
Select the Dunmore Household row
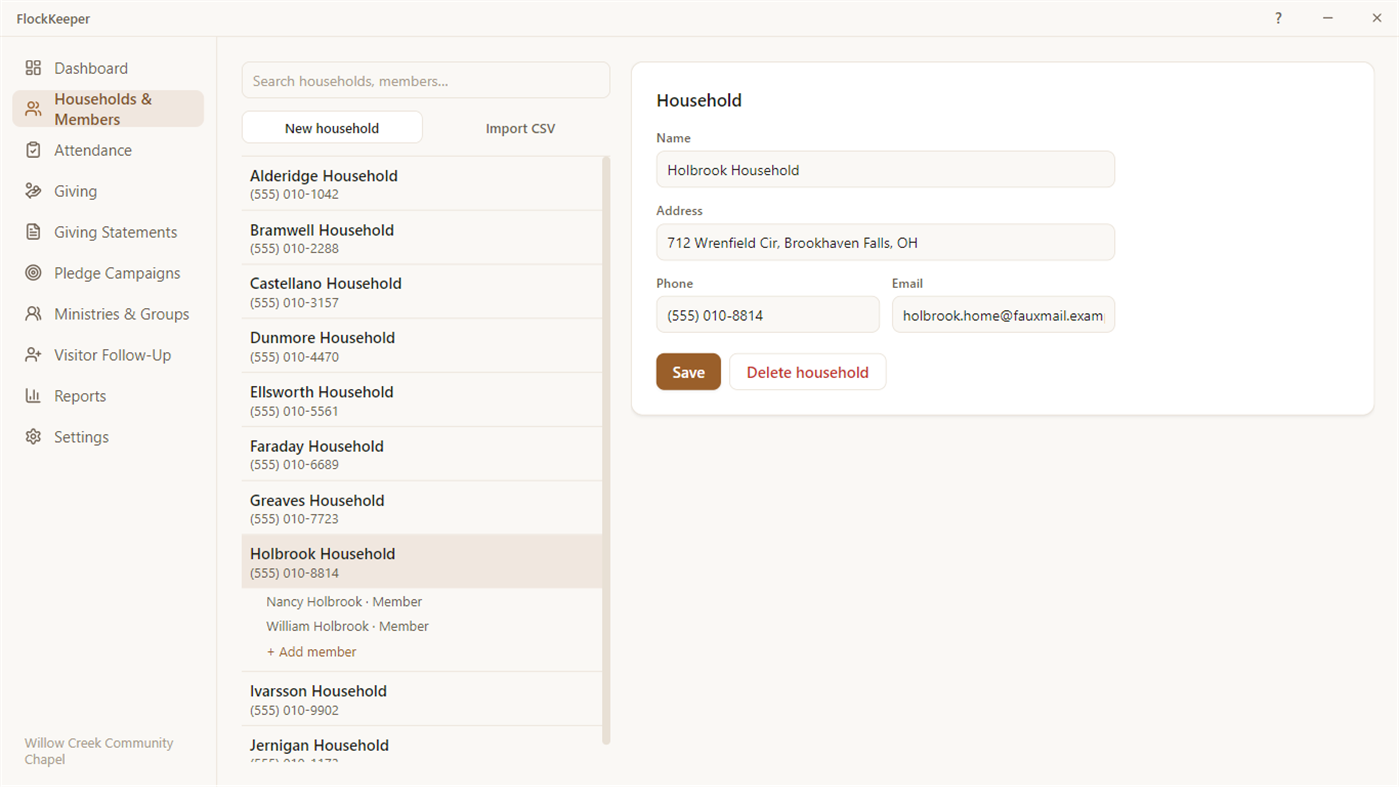tap(422, 346)
